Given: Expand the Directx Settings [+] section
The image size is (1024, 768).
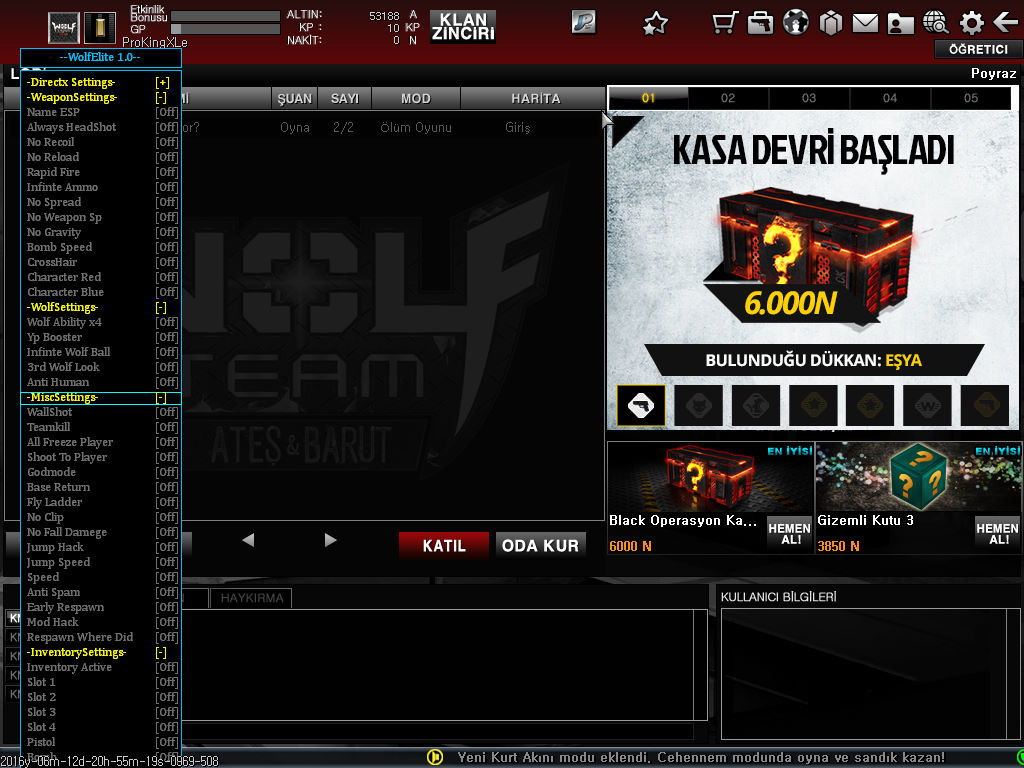Looking at the screenshot, I should tap(162, 82).
